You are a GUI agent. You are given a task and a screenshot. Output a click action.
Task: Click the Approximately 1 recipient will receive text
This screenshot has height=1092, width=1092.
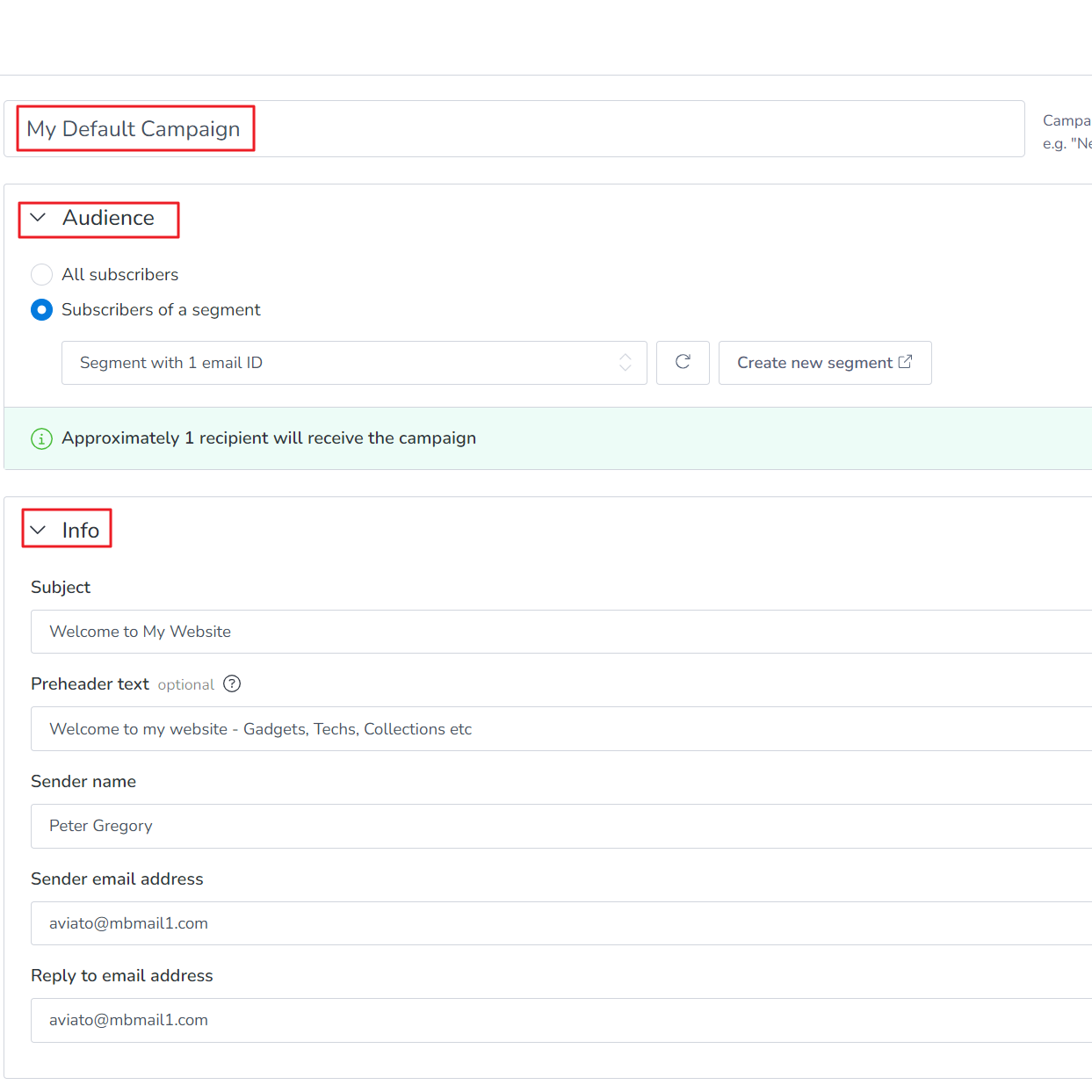(269, 438)
